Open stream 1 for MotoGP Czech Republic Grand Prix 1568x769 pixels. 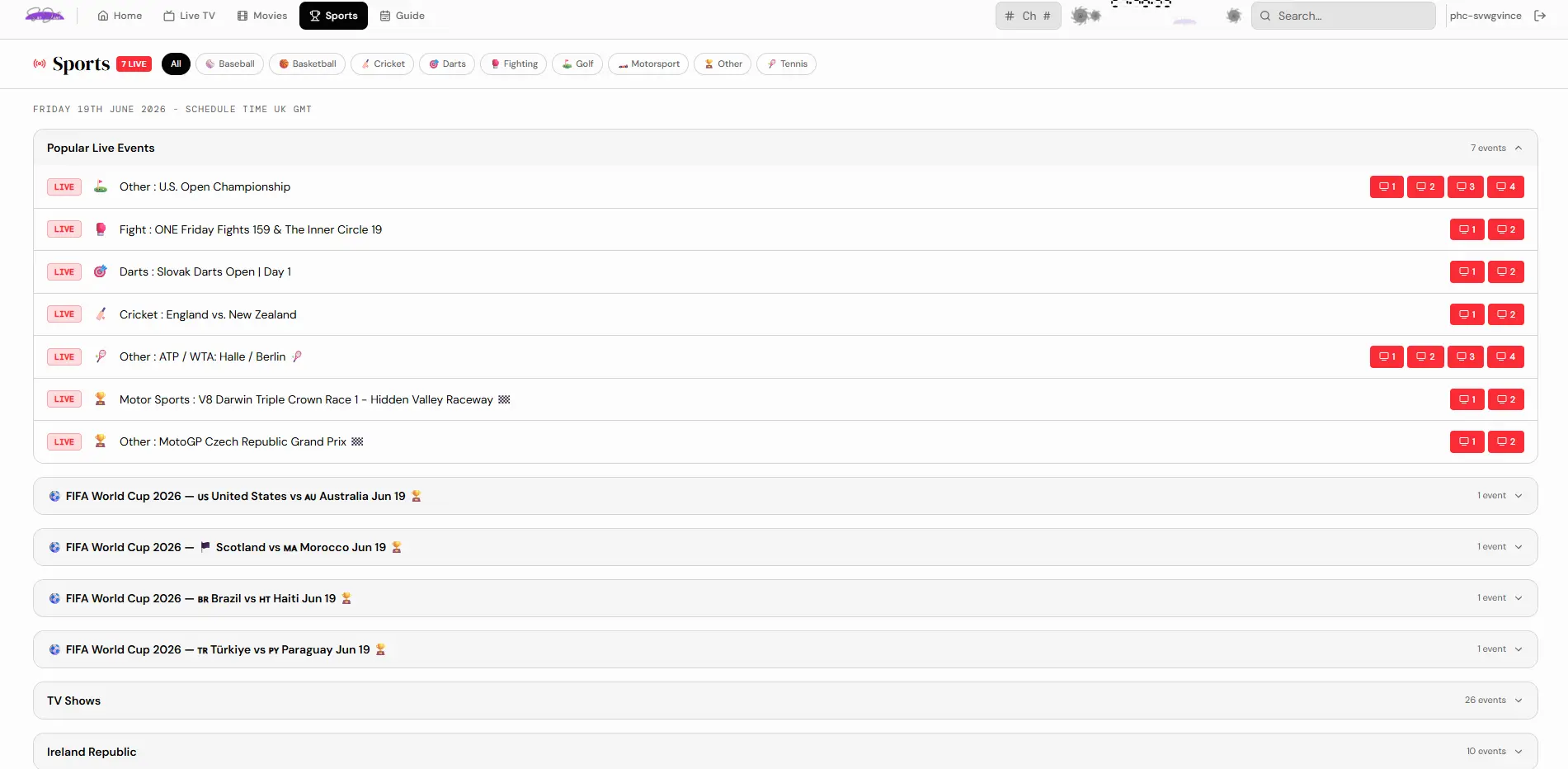point(1467,441)
